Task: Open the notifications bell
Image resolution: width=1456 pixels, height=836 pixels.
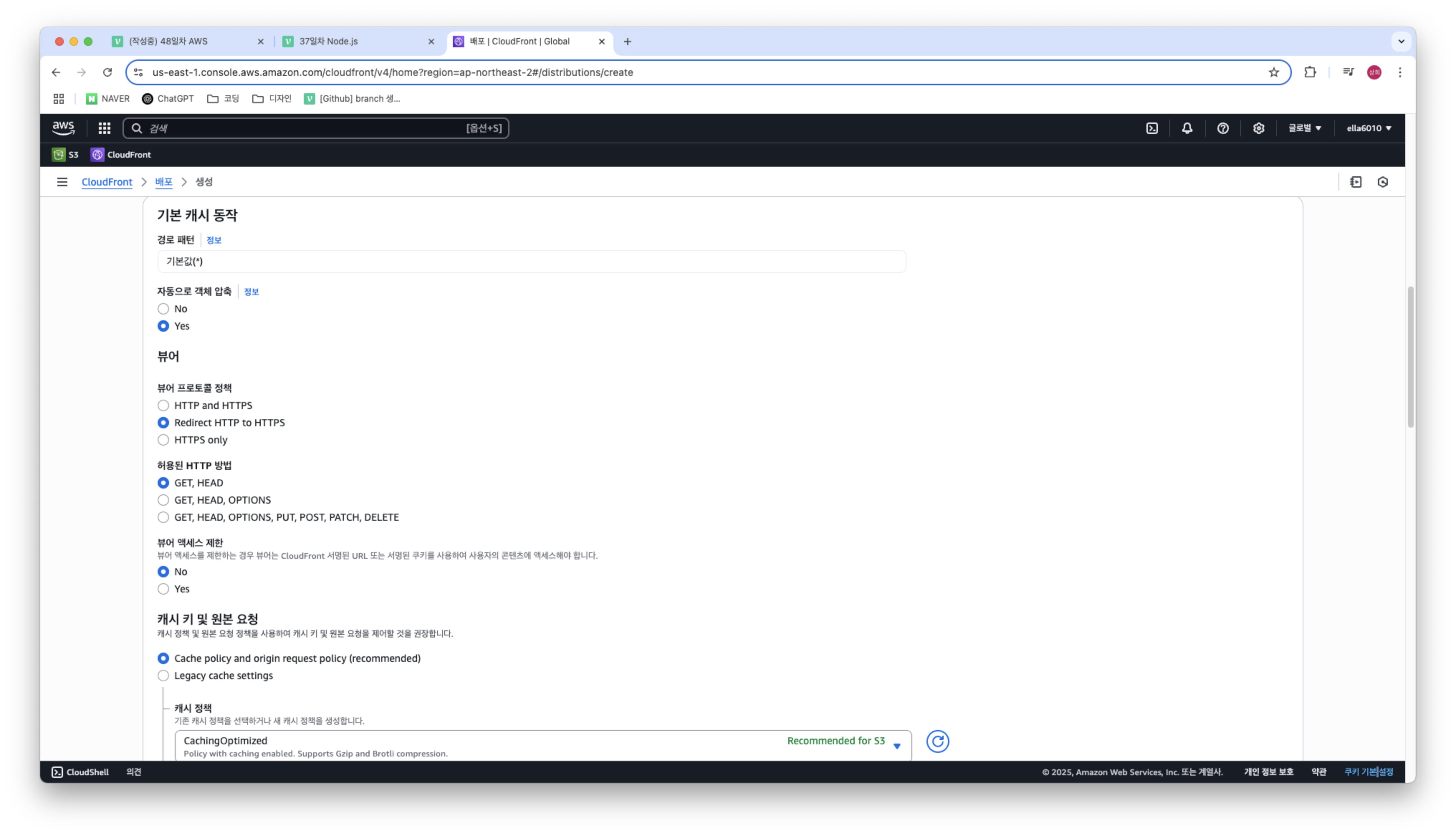Action: point(1187,128)
